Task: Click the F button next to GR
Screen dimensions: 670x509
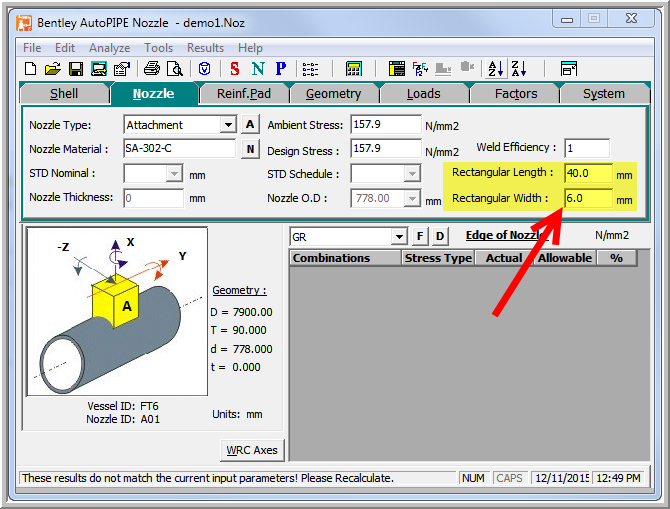Action: click(420, 236)
